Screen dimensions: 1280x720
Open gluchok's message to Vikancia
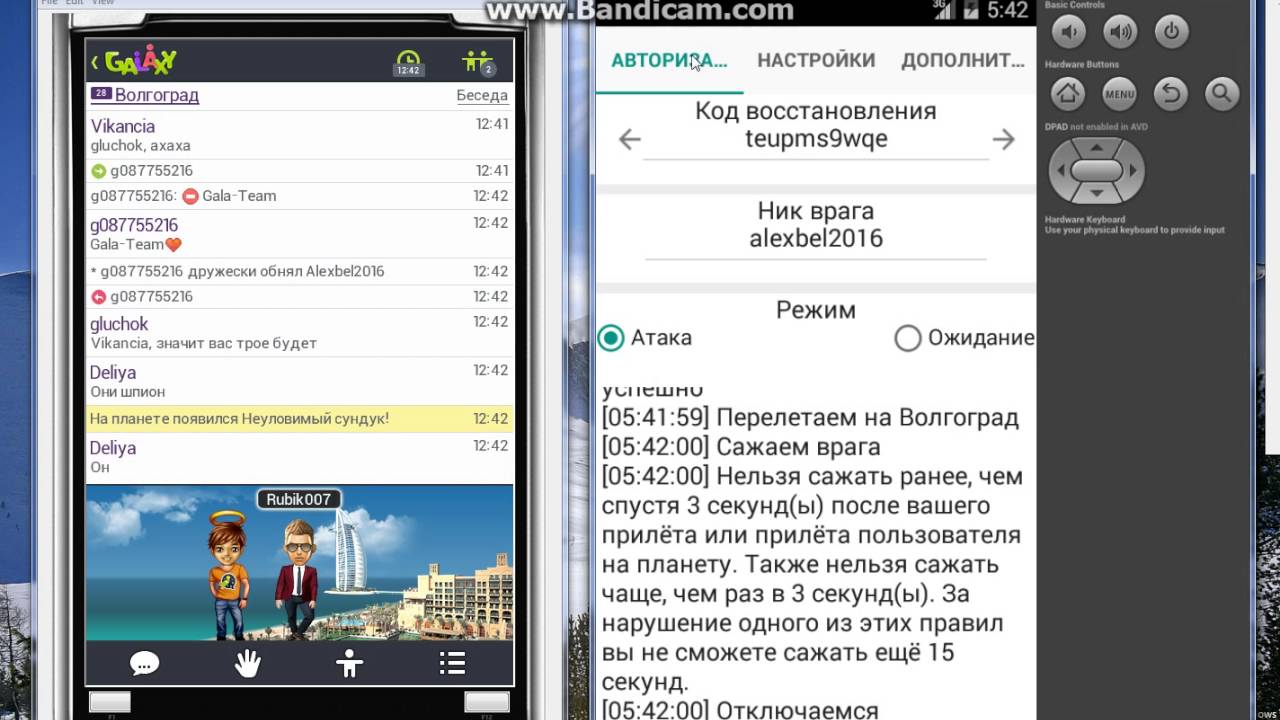click(x=300, y=333)
